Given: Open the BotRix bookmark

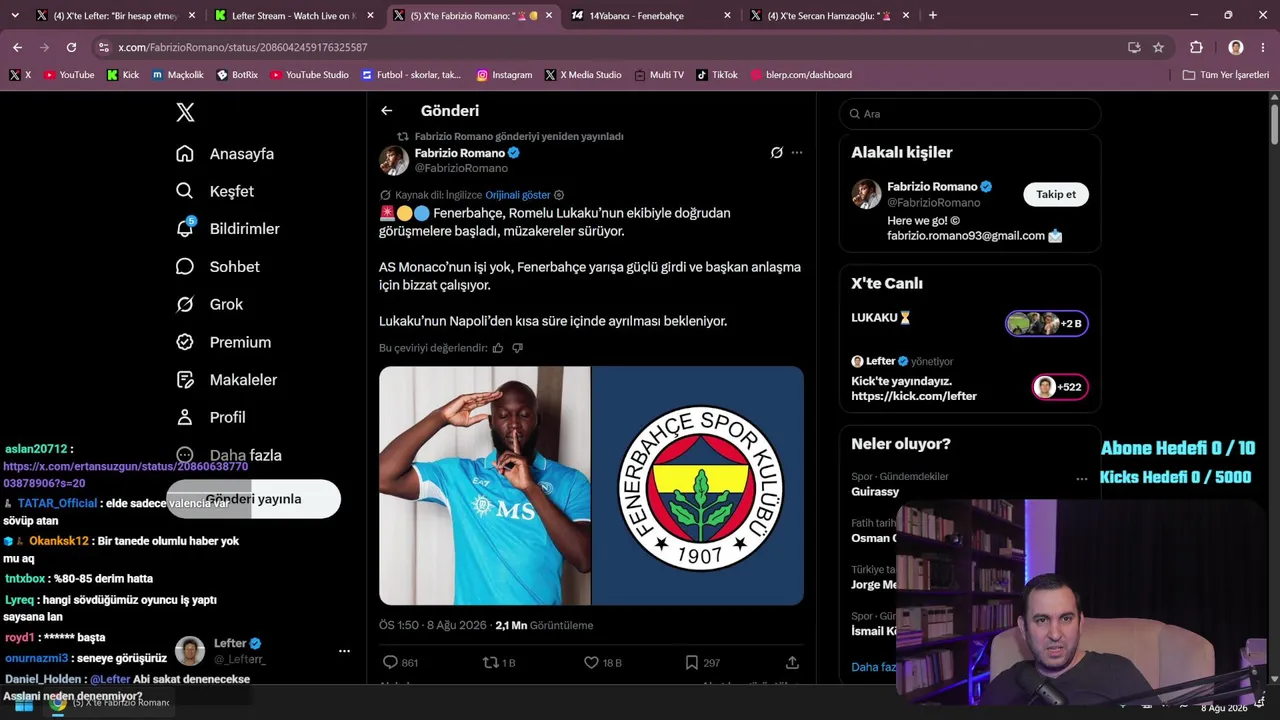Looking at the screenshot, I should pos(236,75).
